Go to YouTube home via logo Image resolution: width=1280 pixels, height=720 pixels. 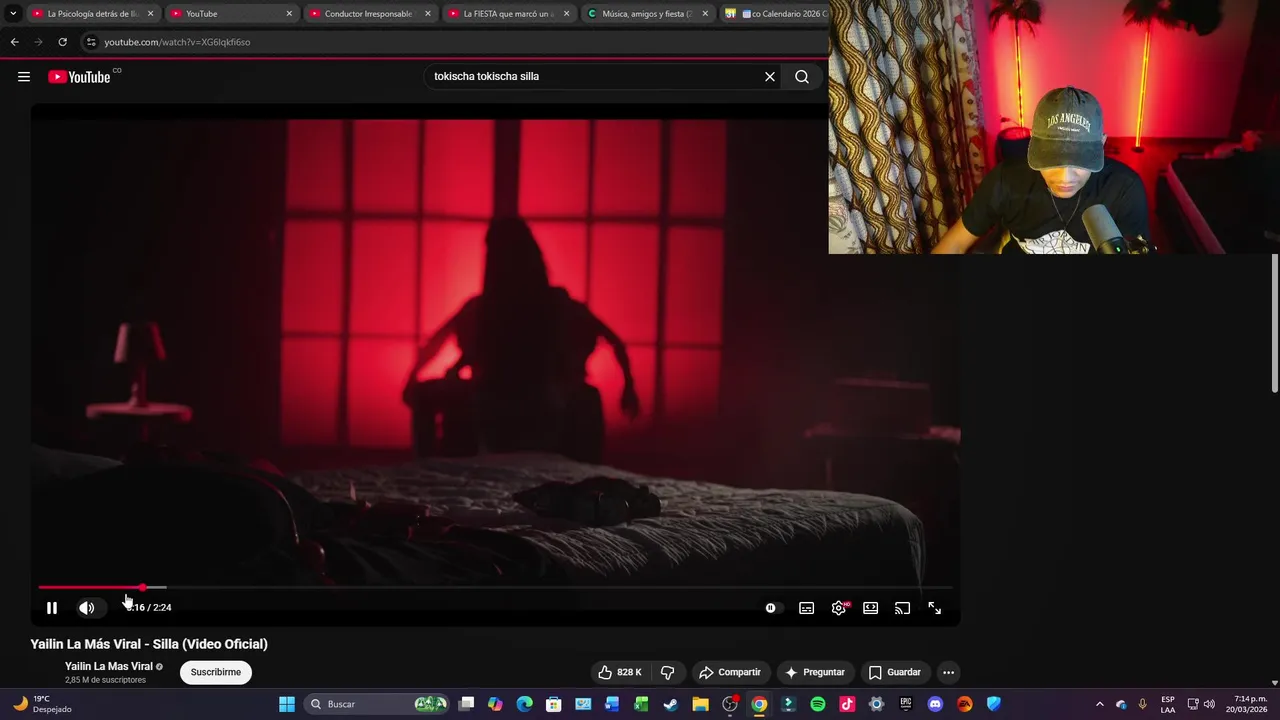(79, 77)
